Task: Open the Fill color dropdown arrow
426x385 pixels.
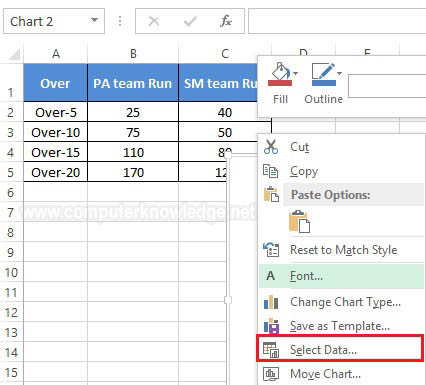Action: (295, 74)
